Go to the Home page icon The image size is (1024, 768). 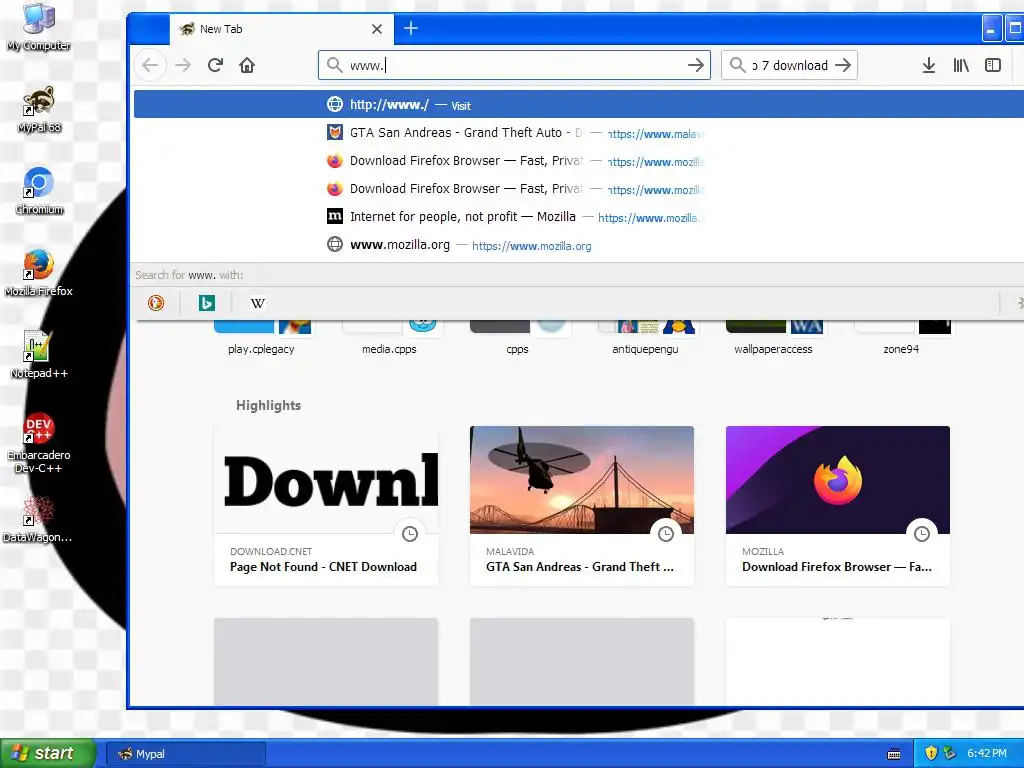pos(247,65)
